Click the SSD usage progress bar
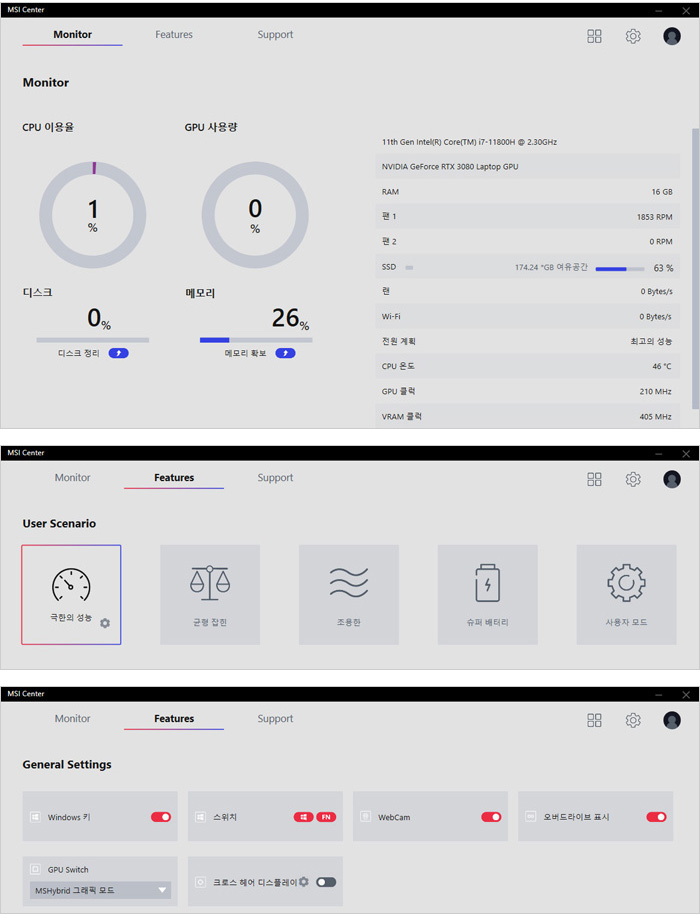Image resolution: width=700 pixels, height=918 pixels. tap(620, 269)
